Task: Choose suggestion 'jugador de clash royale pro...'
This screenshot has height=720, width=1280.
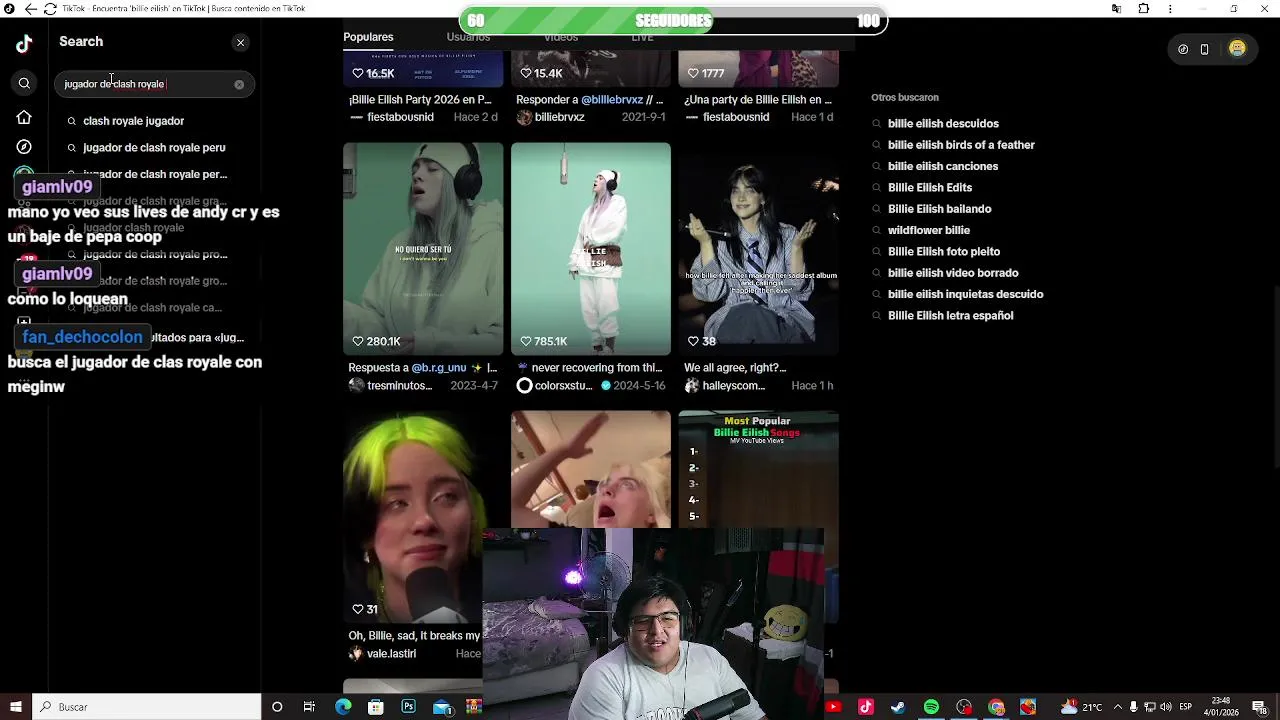Action: pyautogui.click(x=155, y=255)
